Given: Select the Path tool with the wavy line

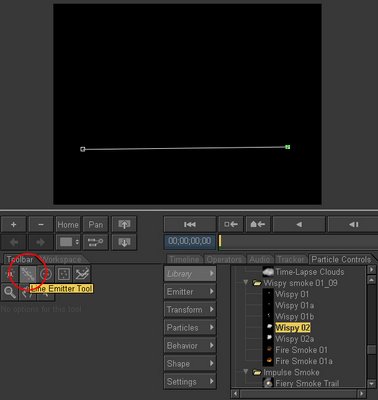Looking at the screenshot, I should click(x=82, y=274).
